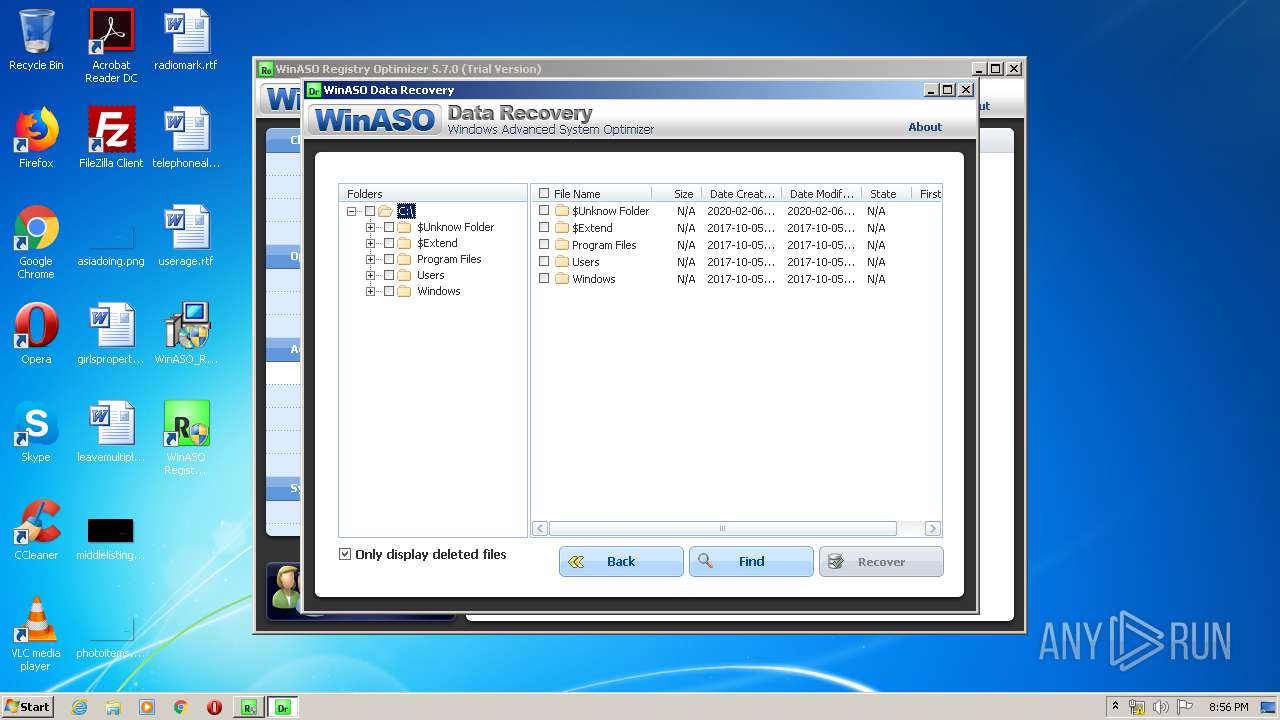The image size is (1280, 720).
Task: Open Internet Explorer in taskbar
Action: click(79, 707)
